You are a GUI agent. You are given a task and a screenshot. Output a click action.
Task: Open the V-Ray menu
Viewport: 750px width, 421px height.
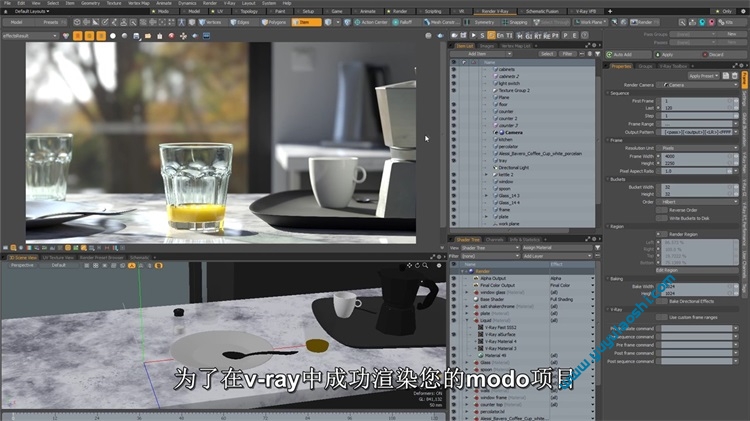[x=230, y=3]
